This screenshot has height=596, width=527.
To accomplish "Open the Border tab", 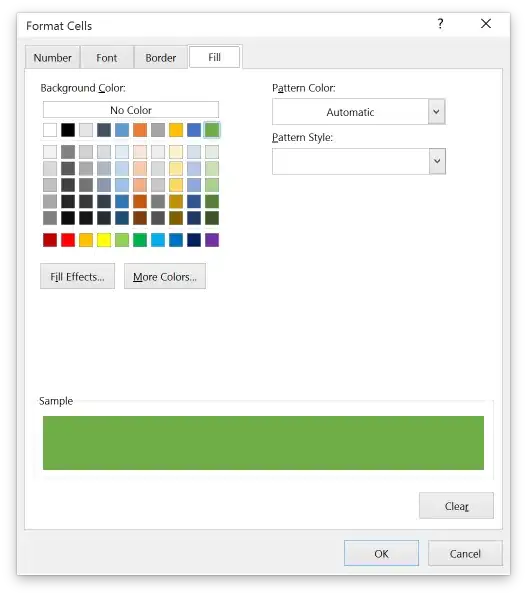I will tap(160, 58).
